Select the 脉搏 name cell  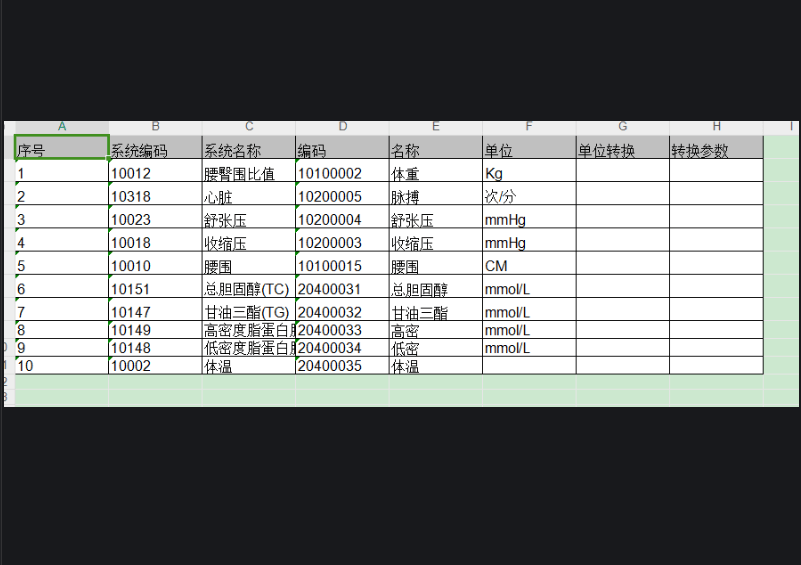coord(435,196)
